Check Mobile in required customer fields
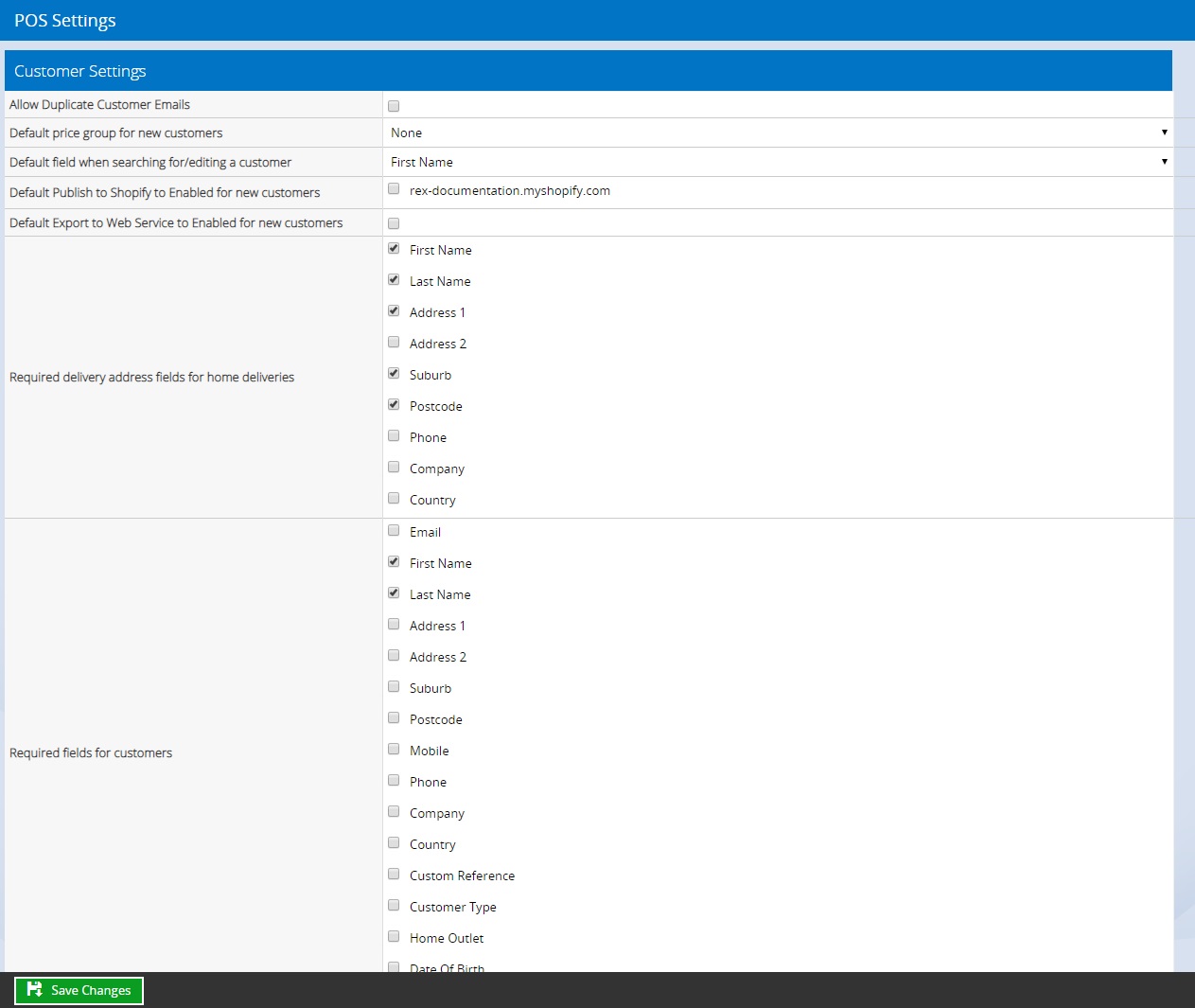 coord(394,750)
